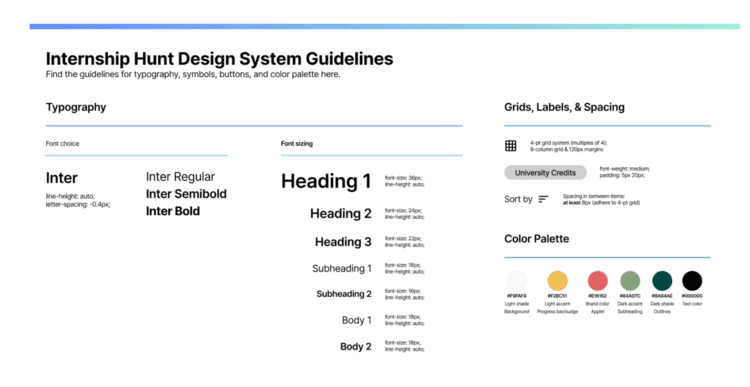Click the Inter Semibold sample
The width and height of the screenshot is (750, 387).
(x=186, y=194)
